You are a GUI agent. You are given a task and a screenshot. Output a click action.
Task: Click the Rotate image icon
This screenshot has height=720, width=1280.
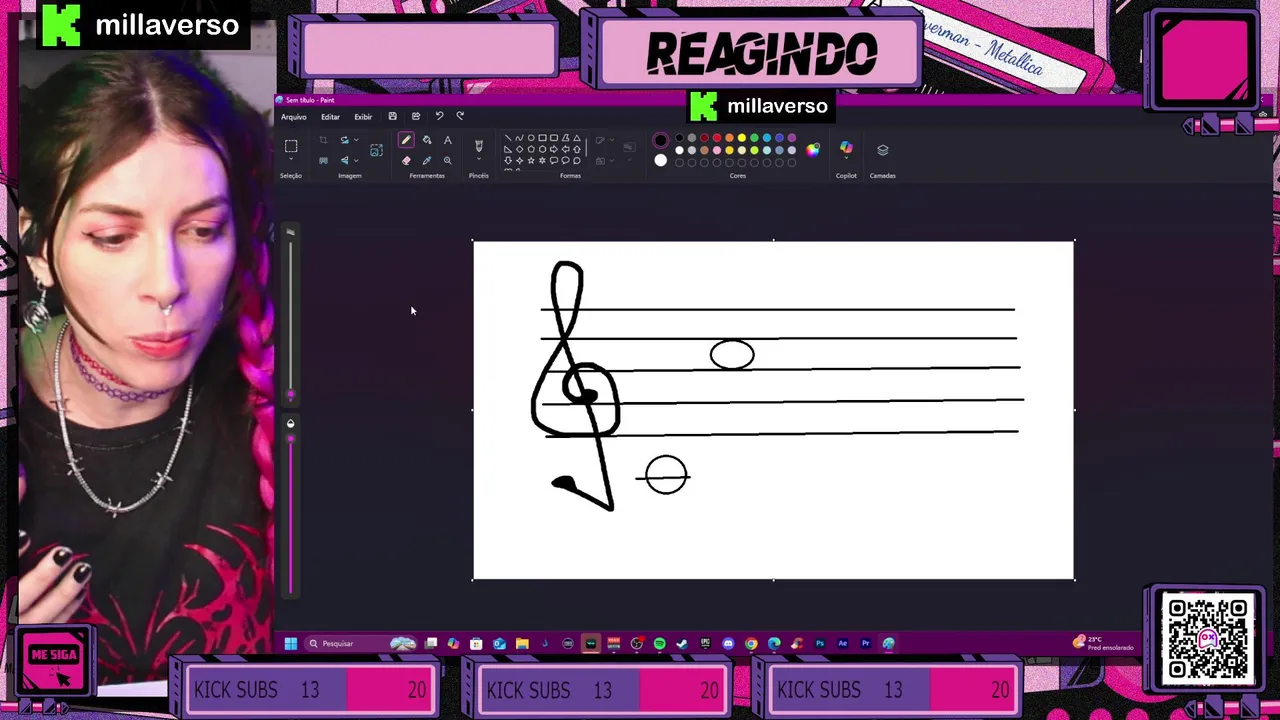[x=345, y=140]
